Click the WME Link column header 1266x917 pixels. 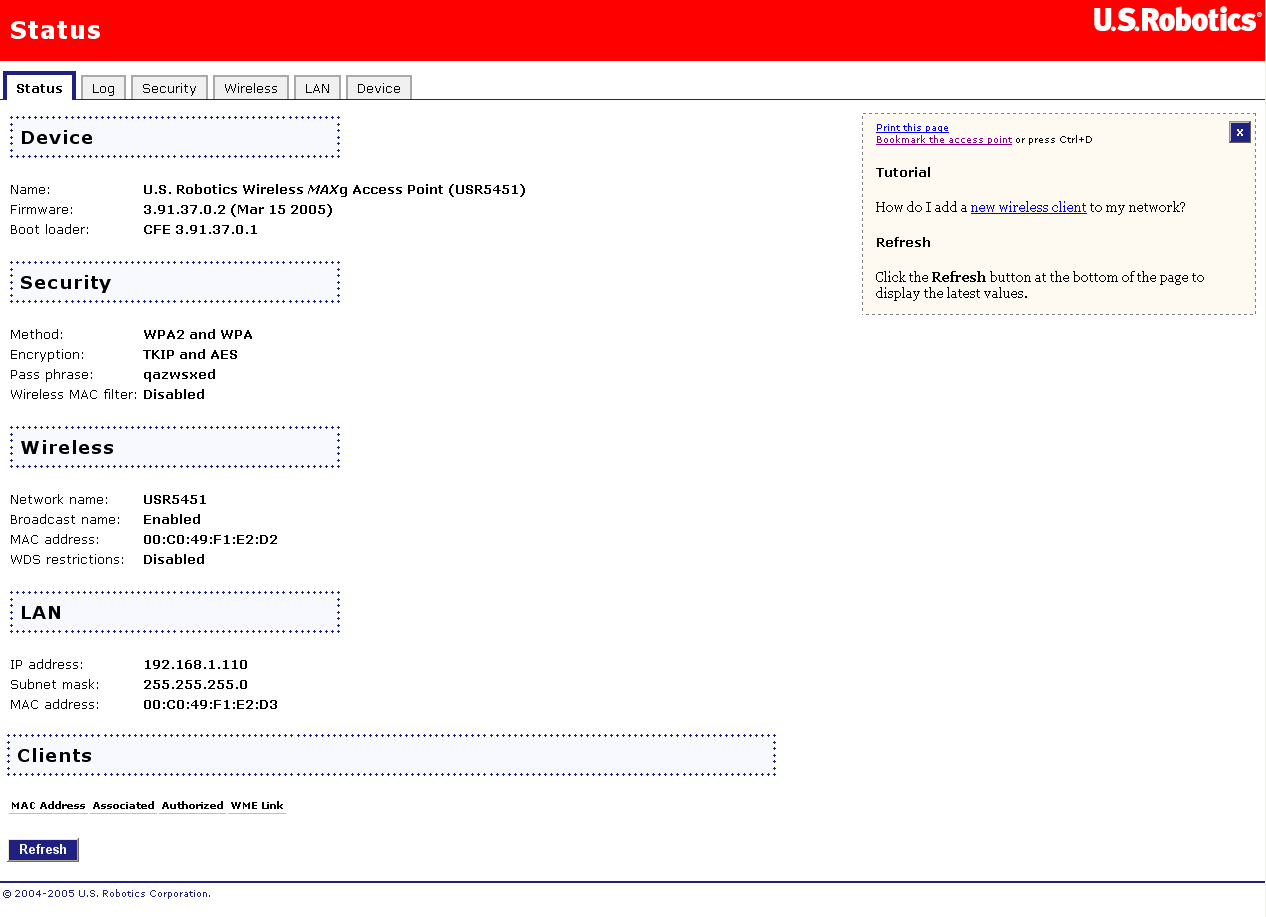click(x=257, y=806)
